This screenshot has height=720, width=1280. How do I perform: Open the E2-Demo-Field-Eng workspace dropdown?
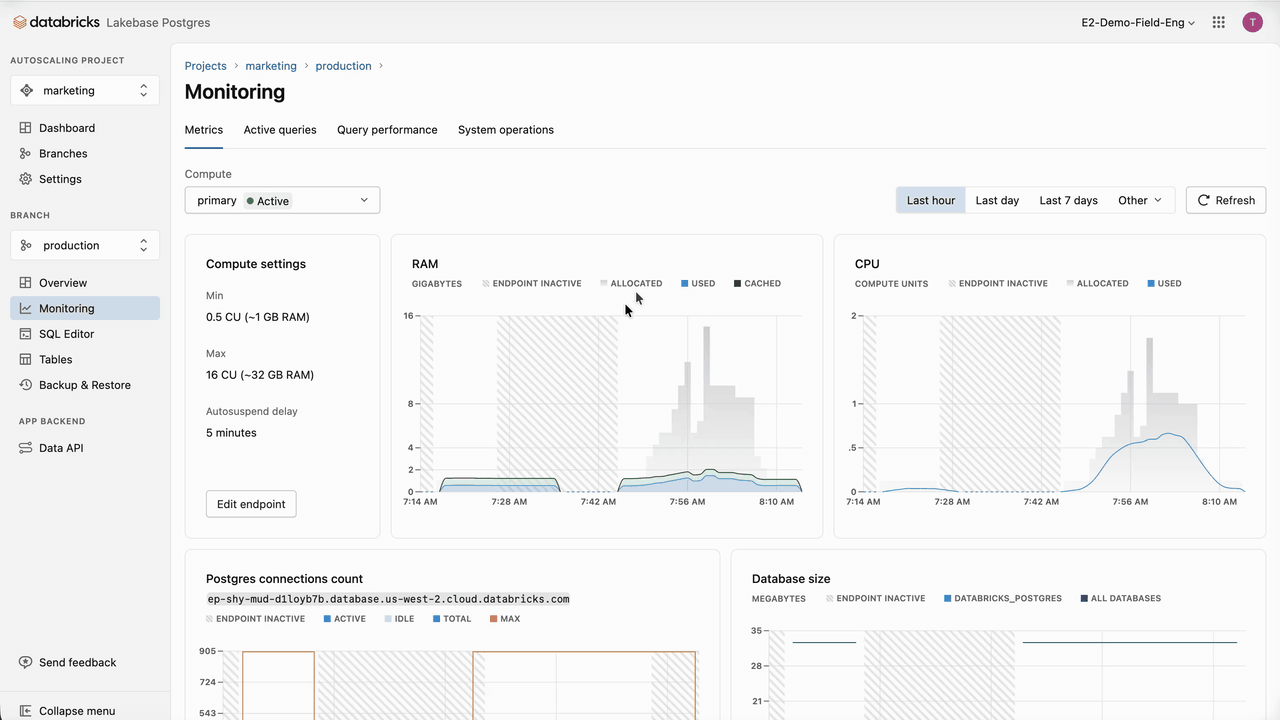[1138, 22]
